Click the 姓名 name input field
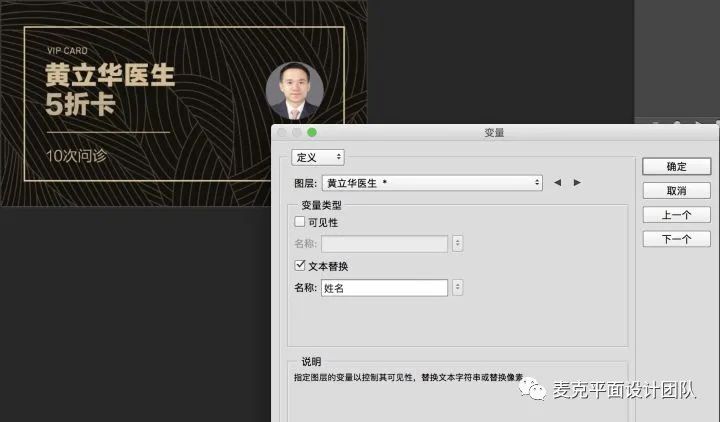The height and width of the screenshot is (422, 720). [384, 288]
